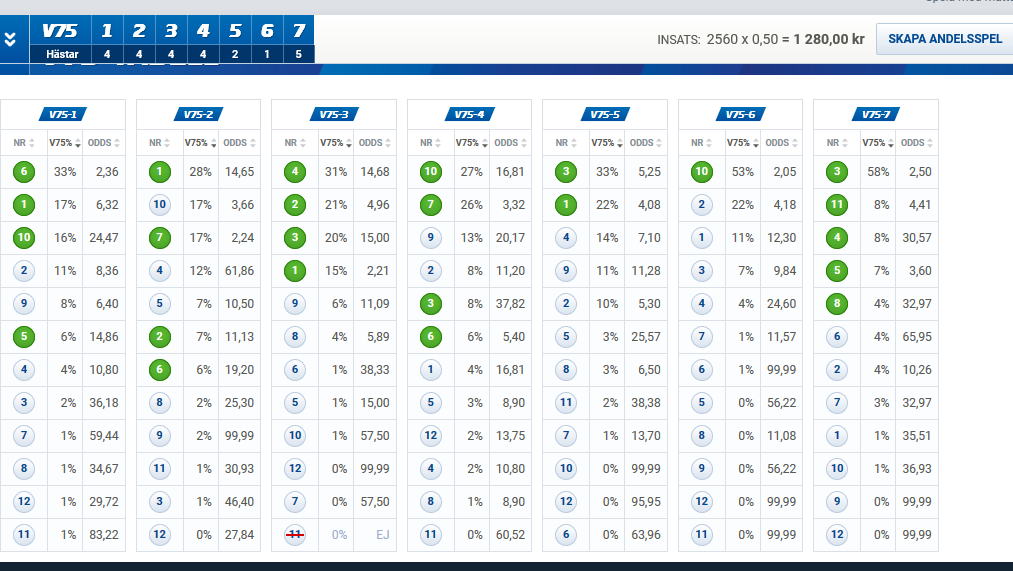Sort V75-6 table by NR column
Viewport: 1013px width, 571px height.
pos(702,143)
